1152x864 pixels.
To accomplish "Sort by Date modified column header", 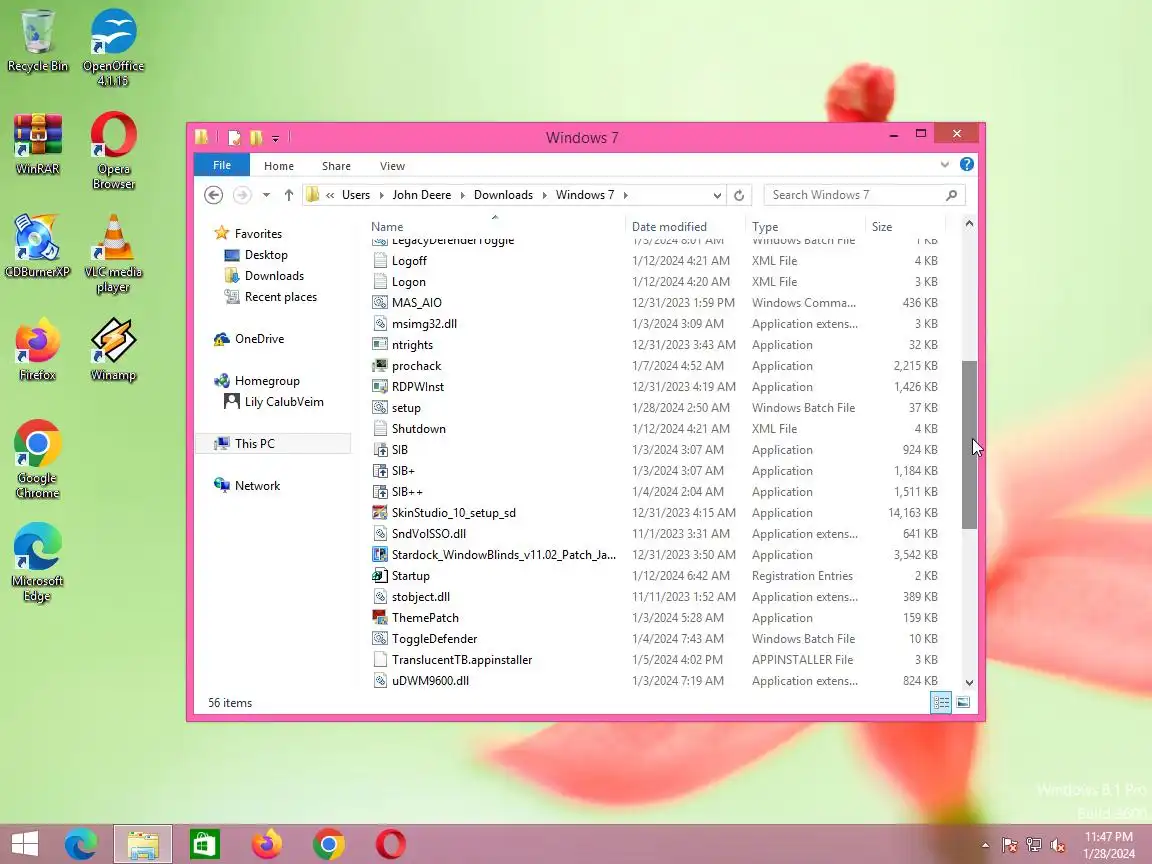I will pos(685,226).
